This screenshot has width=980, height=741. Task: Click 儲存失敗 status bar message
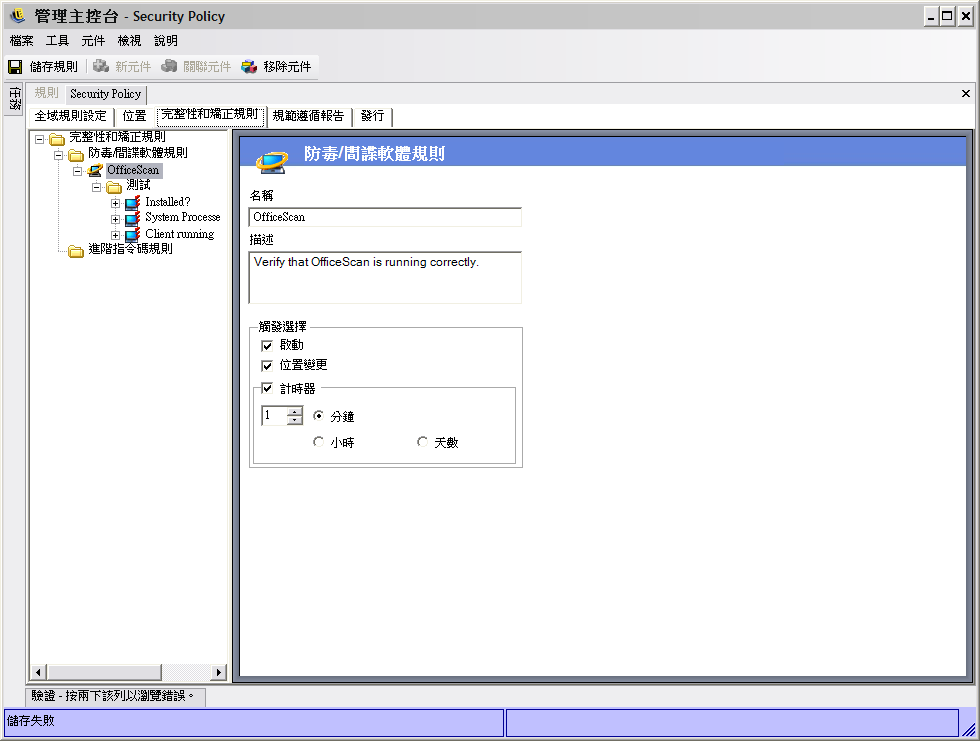pos(31,721)
